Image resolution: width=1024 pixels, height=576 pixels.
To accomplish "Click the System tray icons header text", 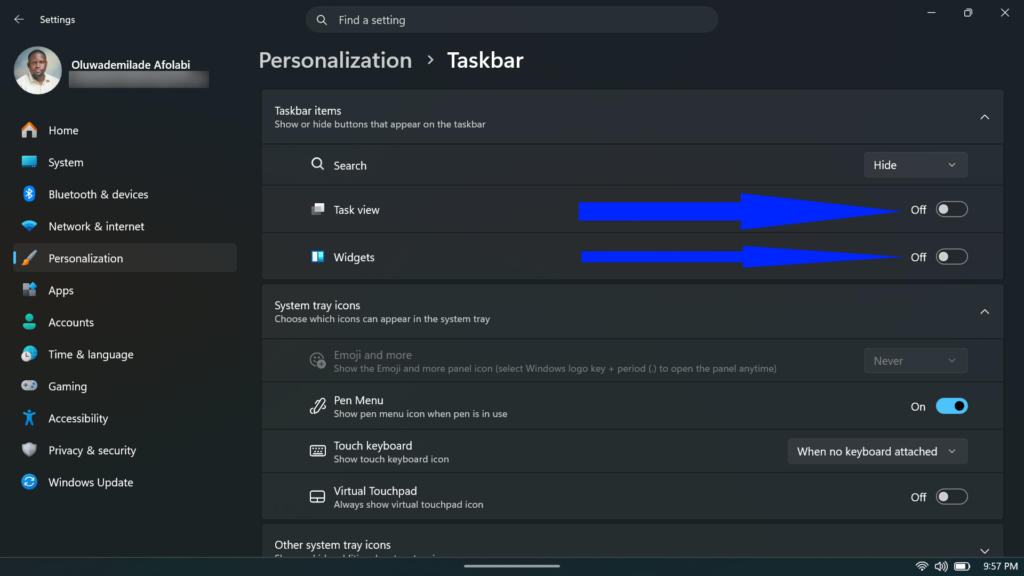I will click(317, 305).
